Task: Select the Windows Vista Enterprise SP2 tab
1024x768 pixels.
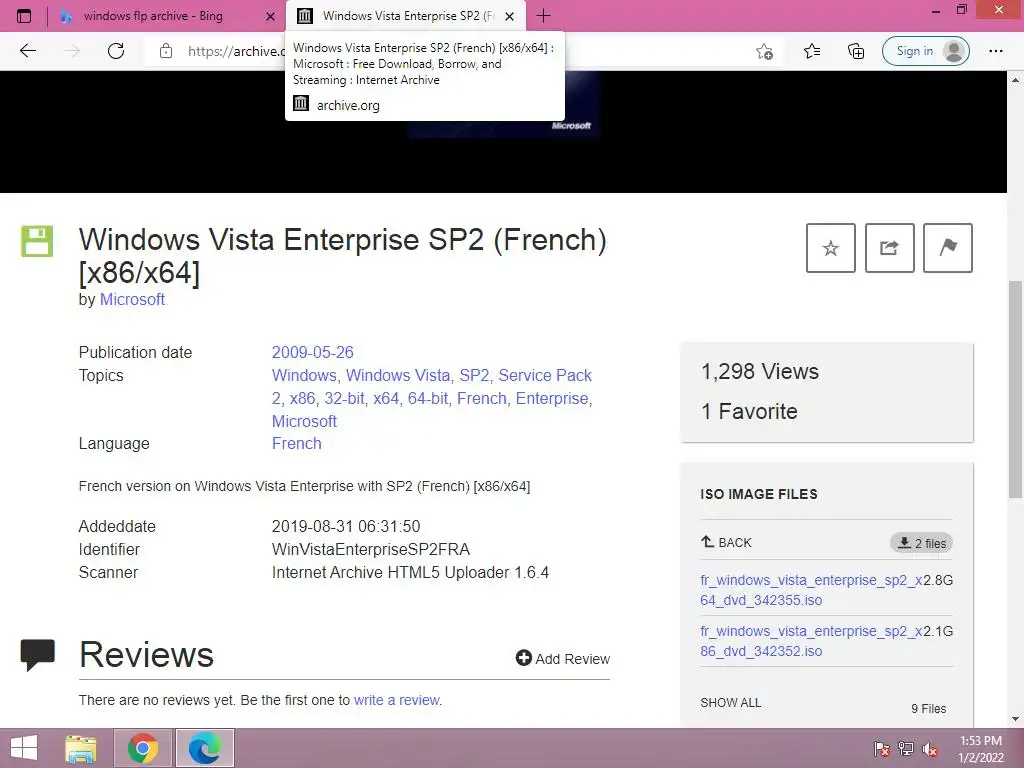Action: pyautogui.click(x=408, y=16)
